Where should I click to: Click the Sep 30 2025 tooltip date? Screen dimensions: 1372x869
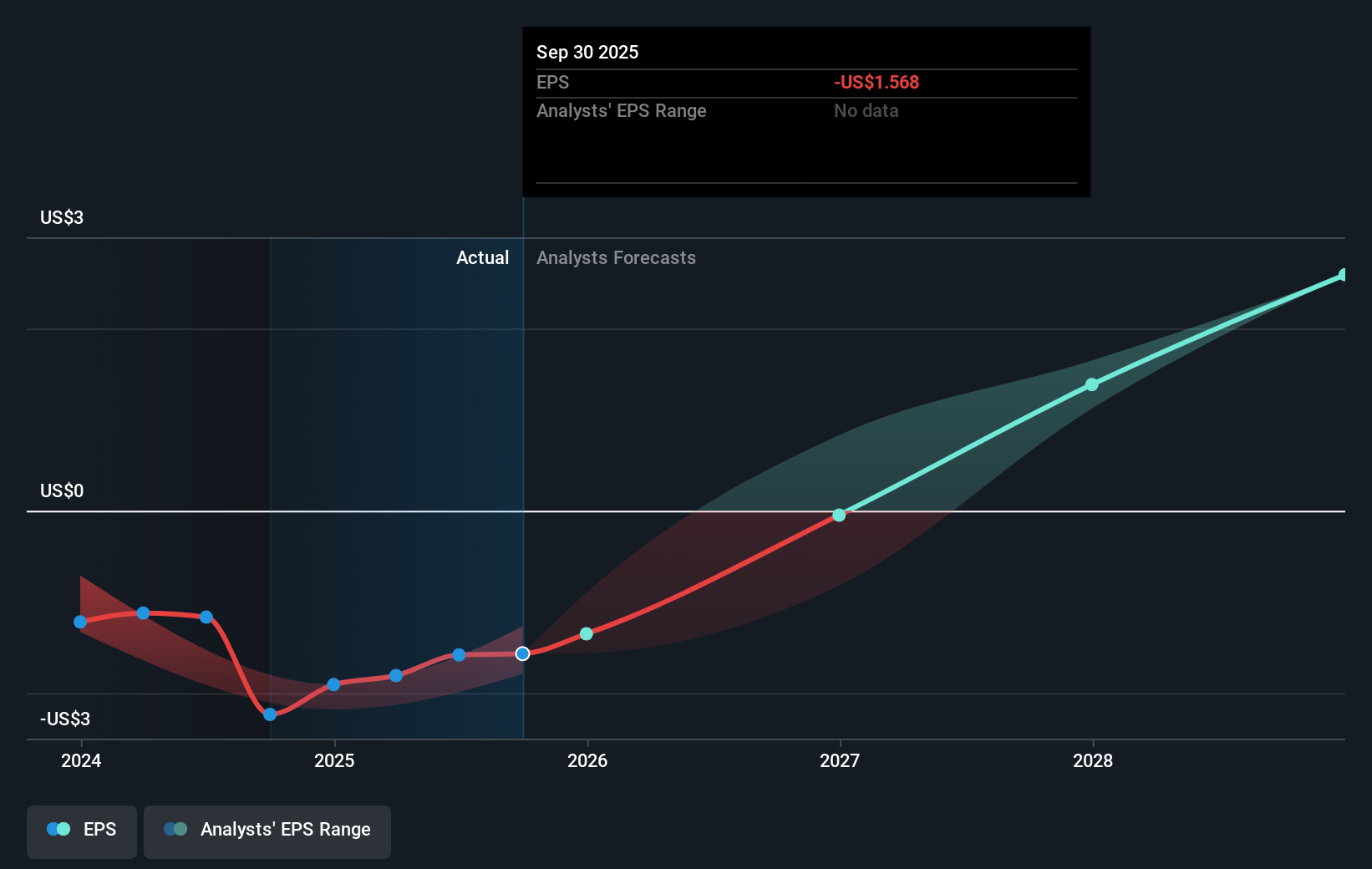click(587, 52)
